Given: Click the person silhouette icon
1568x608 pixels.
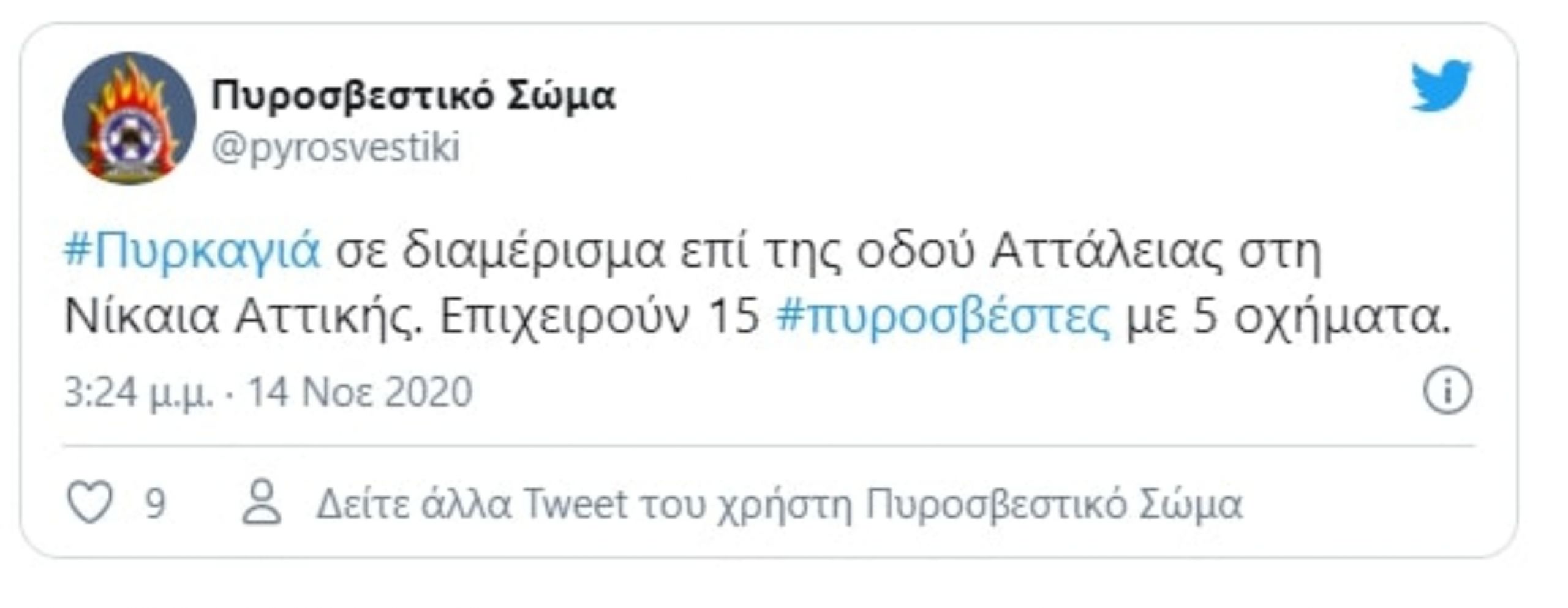Looking at the screenshot, I should (262, 503).
